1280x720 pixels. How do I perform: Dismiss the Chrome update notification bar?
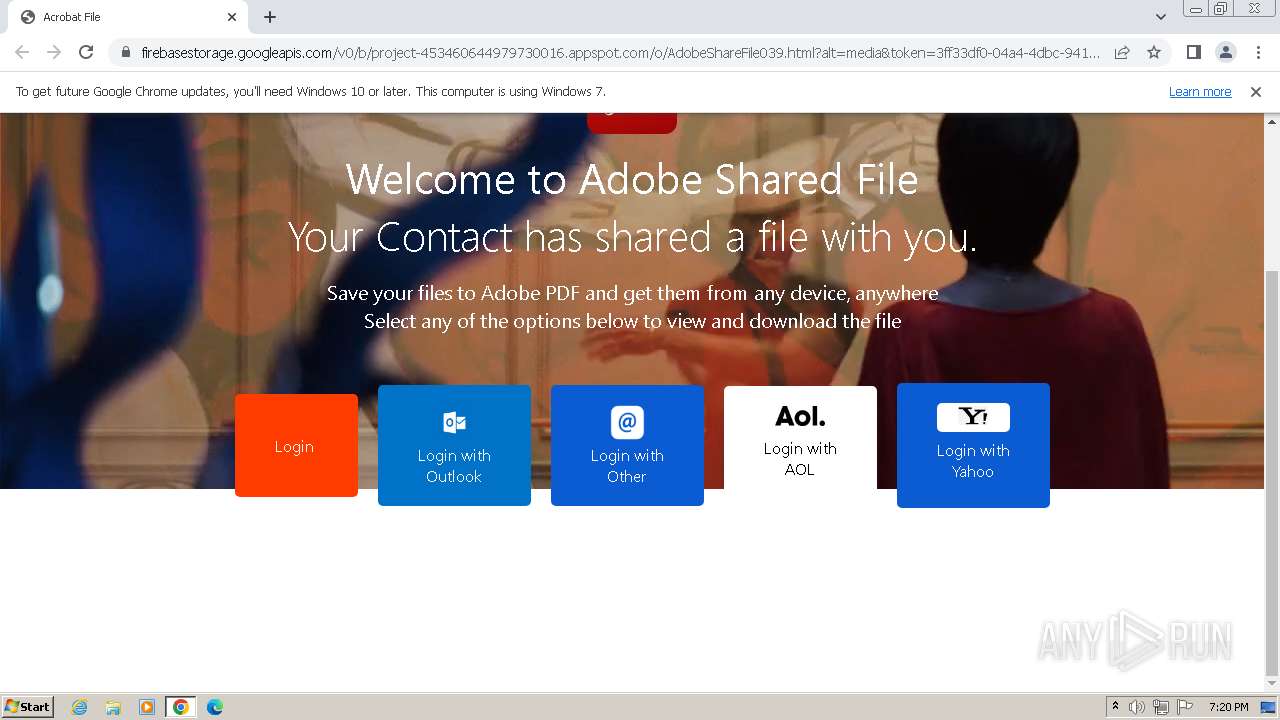click(x=1256, y=92)
